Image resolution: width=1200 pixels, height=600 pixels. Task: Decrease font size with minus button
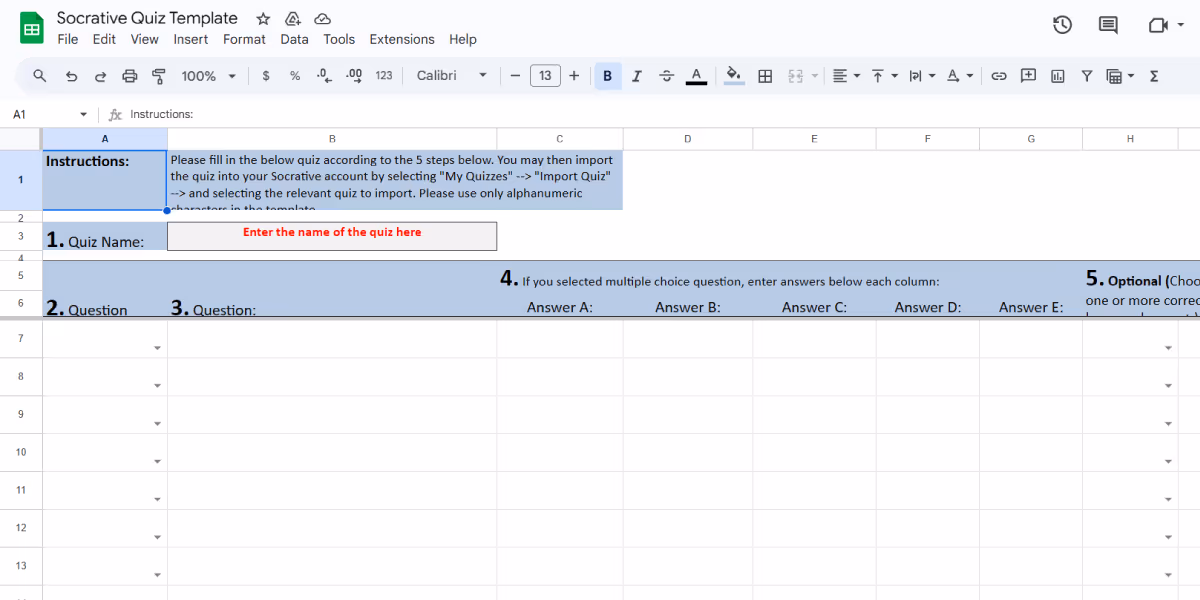(514, 75)
